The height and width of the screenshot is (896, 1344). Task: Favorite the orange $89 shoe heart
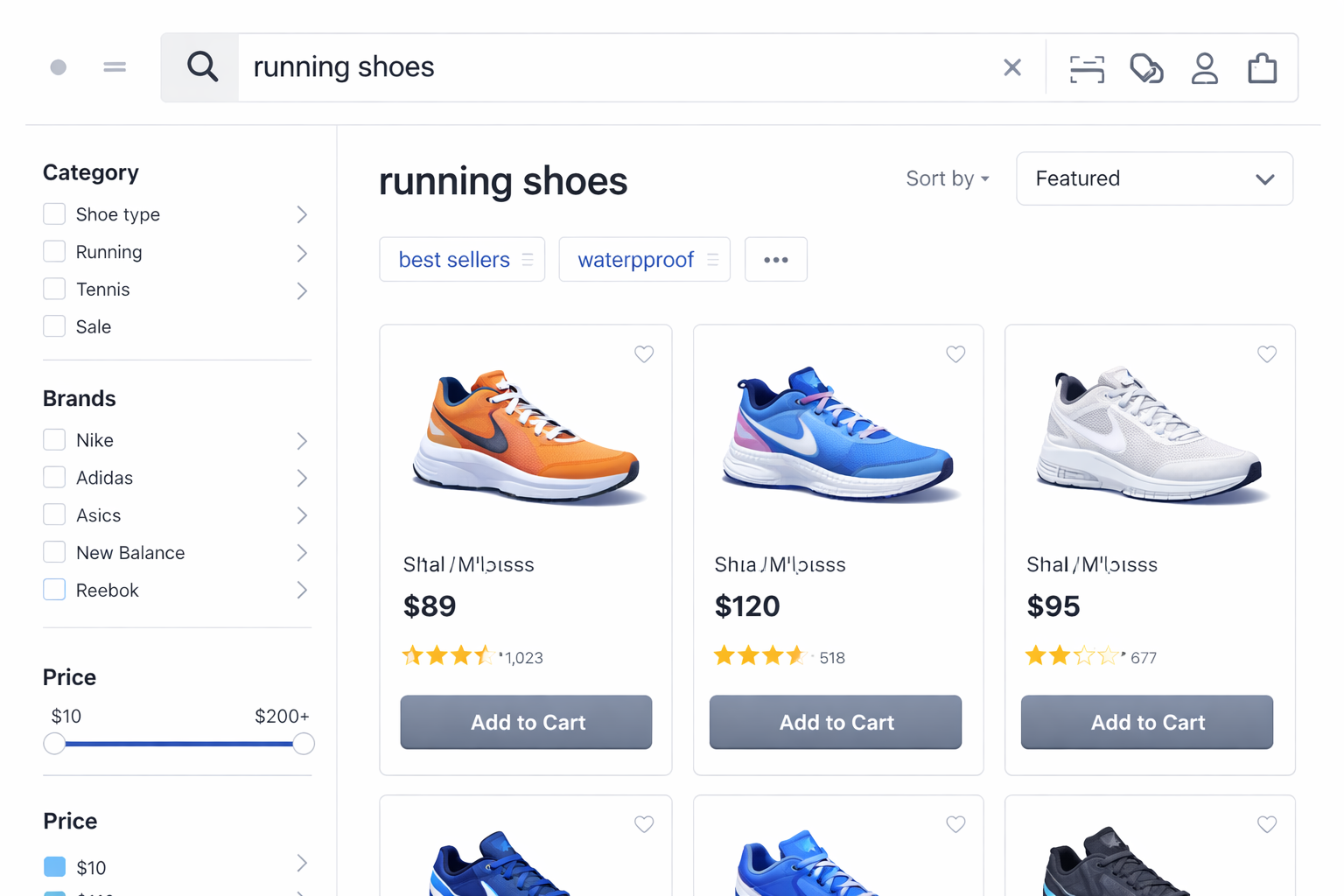[x=644, y=354]
